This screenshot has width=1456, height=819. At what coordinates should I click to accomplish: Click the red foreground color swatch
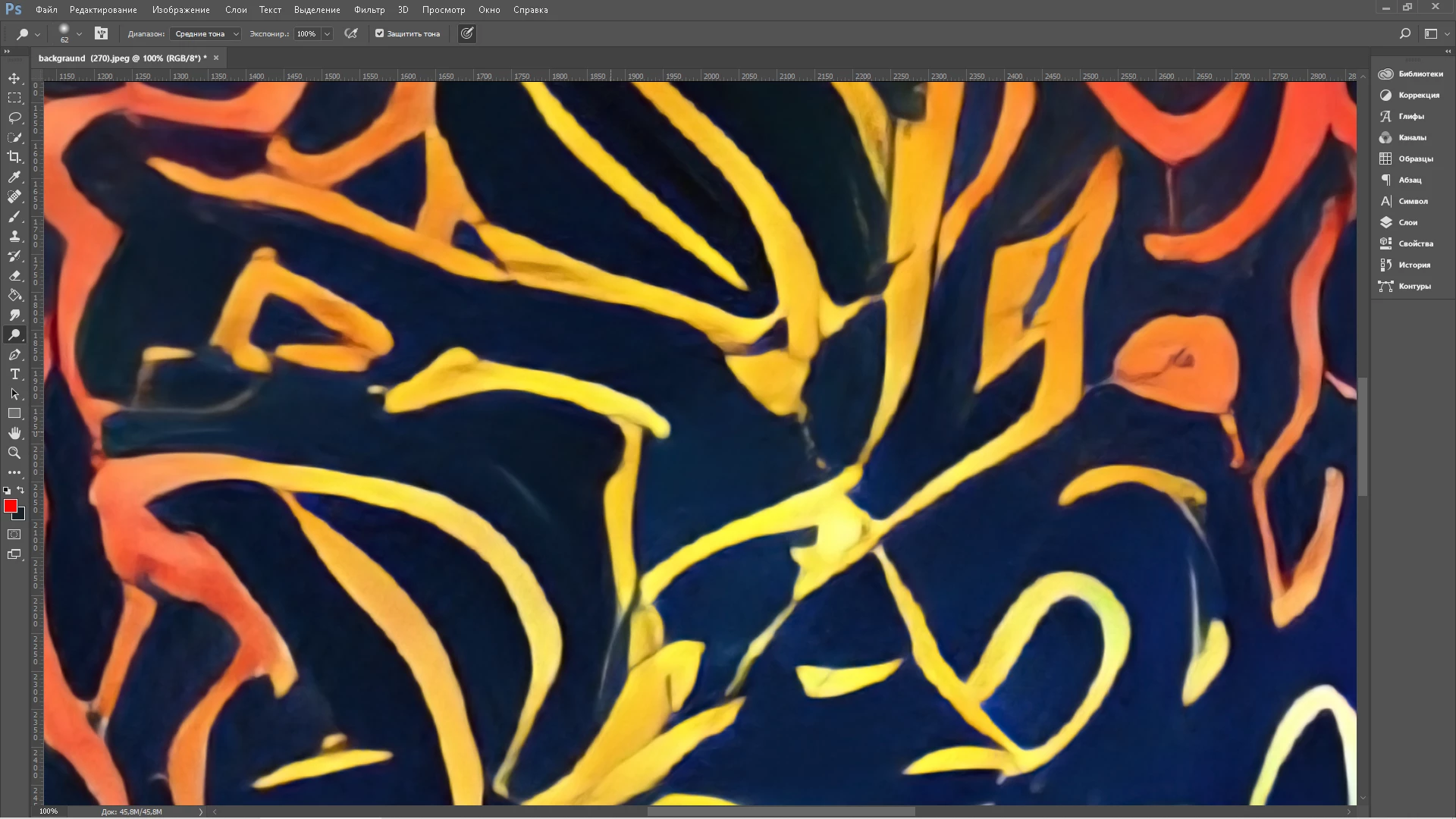tap(10, 506)
